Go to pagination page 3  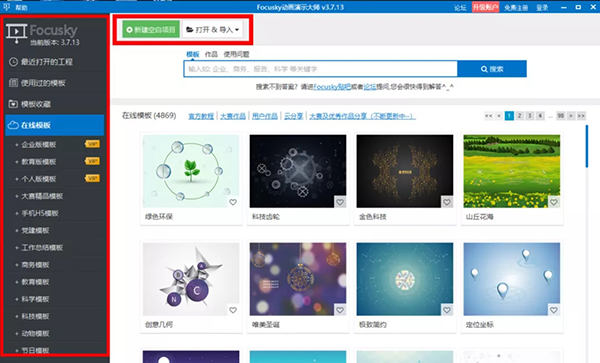click(x=530, y=116)
